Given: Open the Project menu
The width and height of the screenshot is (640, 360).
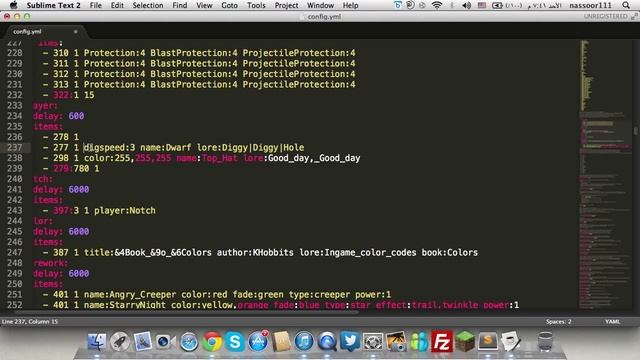Looking at the screenshot, I should 286,5.
